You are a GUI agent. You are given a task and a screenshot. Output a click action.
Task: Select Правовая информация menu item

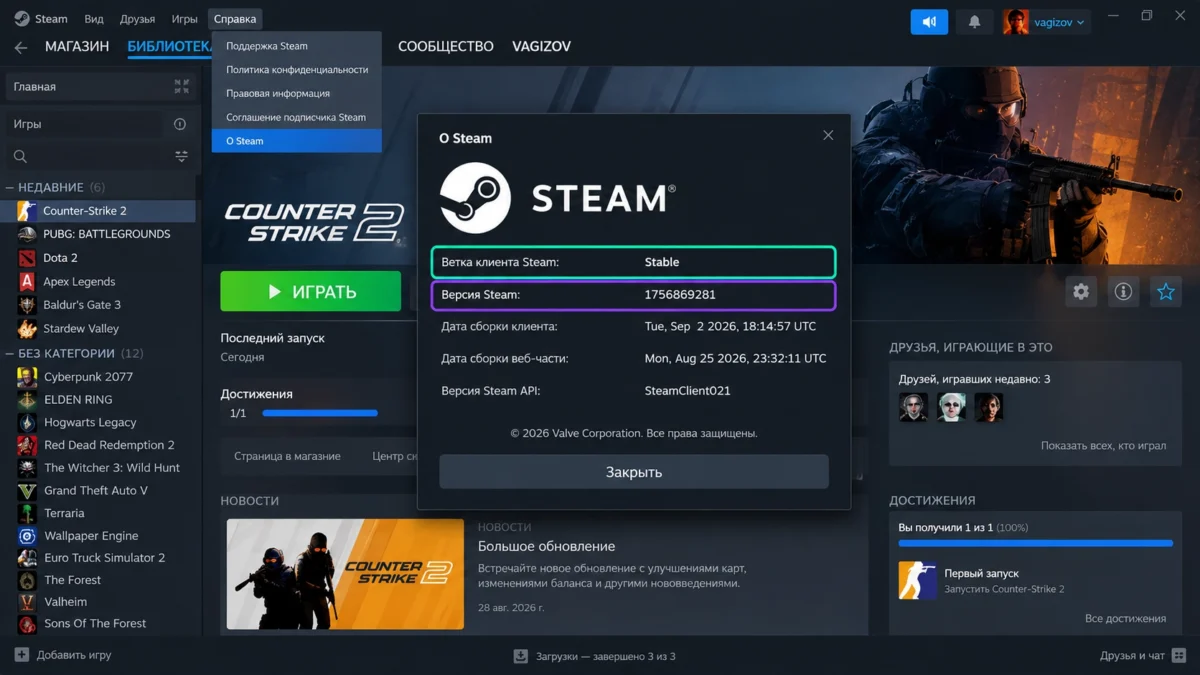pos(296,93)
